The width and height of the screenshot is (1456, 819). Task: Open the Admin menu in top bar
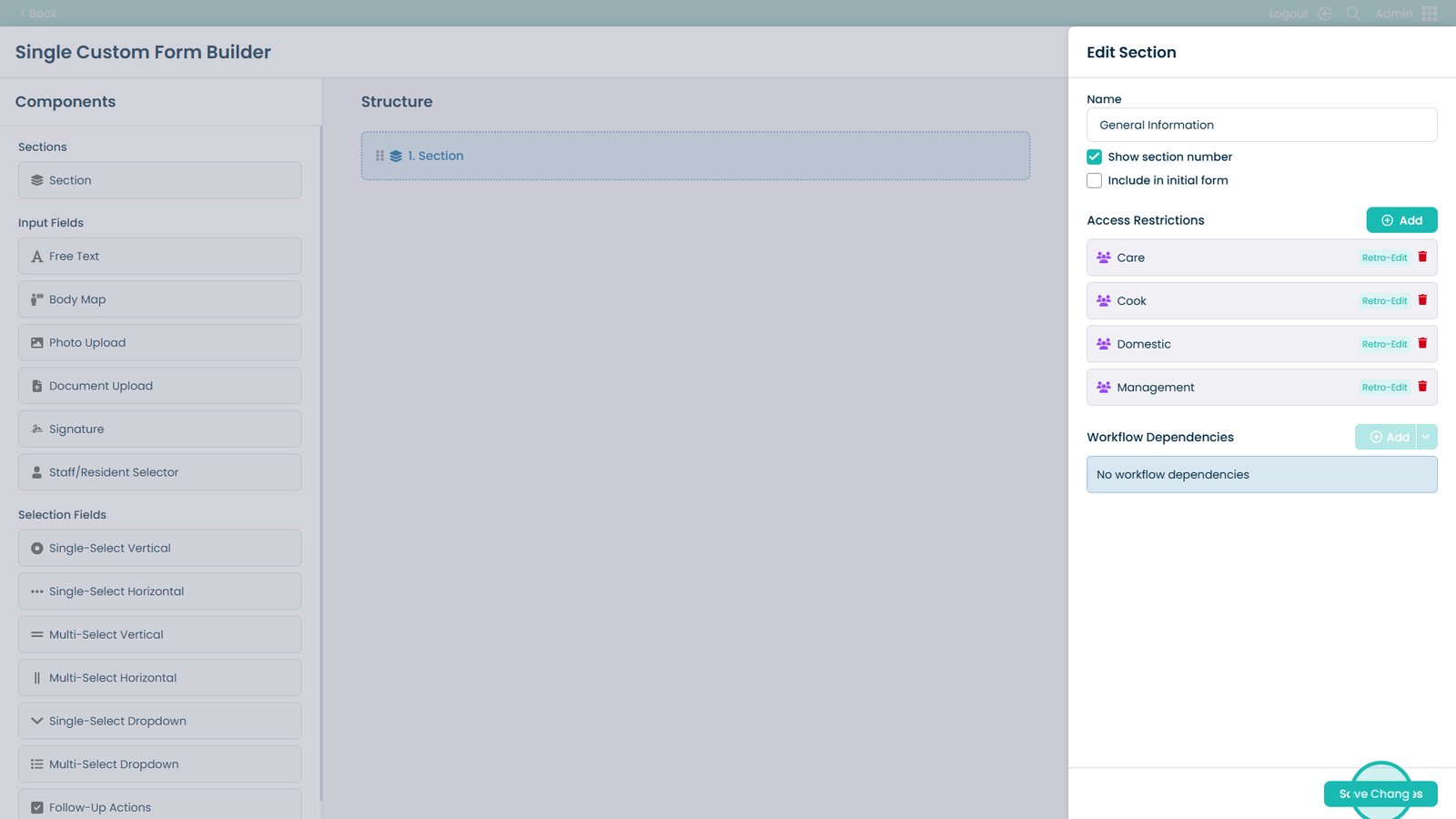coord(1393,14)
